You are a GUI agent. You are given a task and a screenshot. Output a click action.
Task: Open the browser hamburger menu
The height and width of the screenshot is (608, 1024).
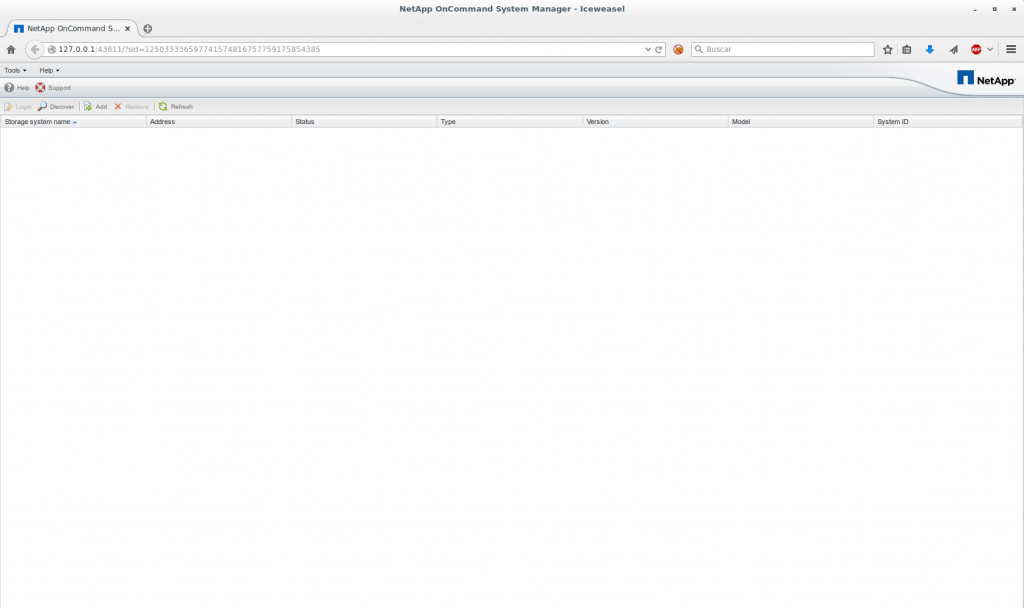tap(1011, 49)
